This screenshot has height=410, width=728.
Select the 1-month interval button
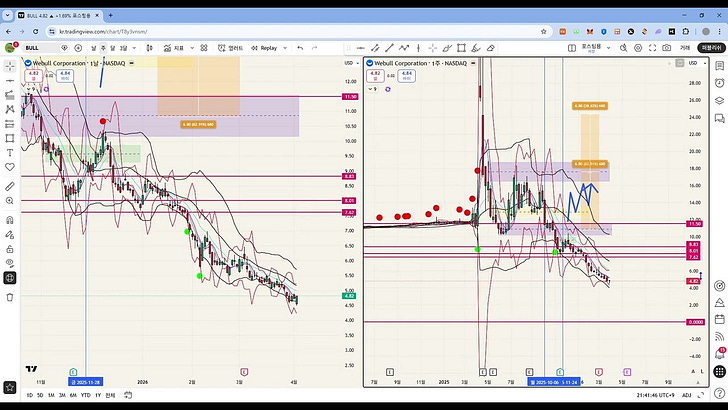click(x=112, y=48)
